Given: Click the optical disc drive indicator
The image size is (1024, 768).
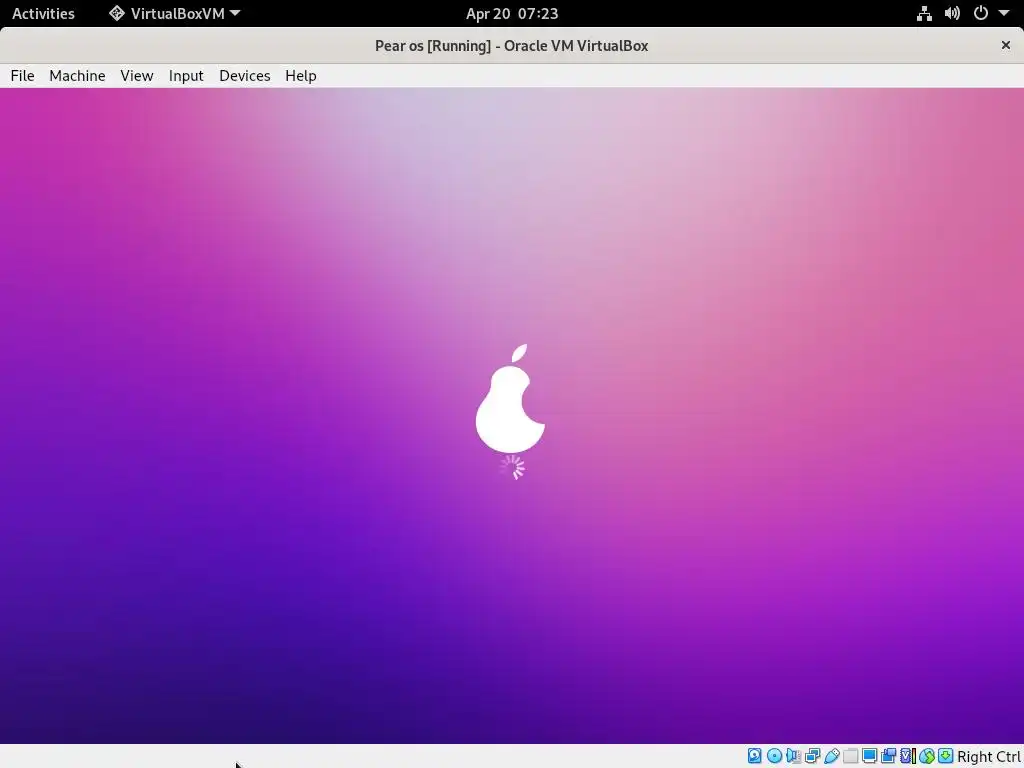Looking at the screenshot, I should coord(775,756).
